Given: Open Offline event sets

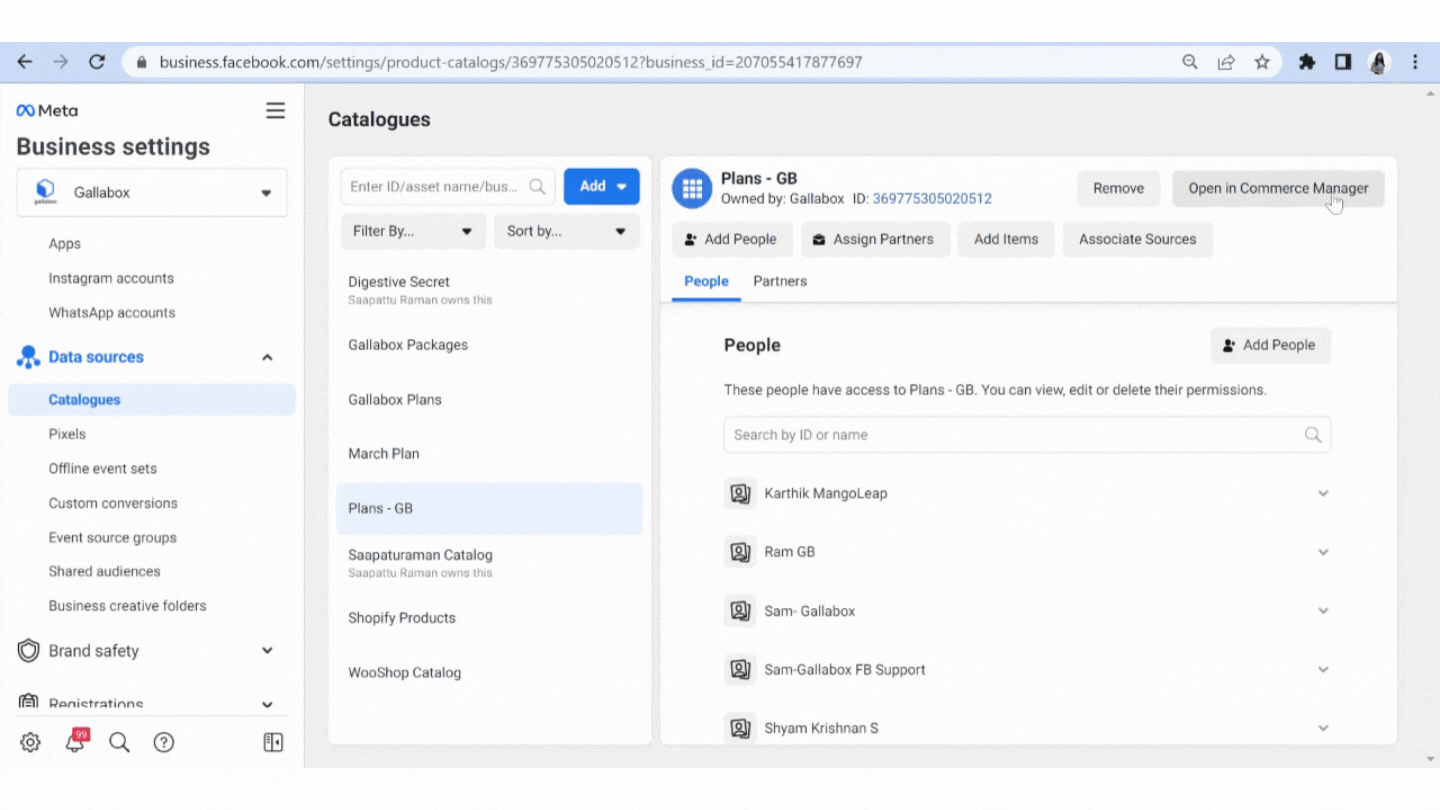Looking at the screenshot, I should (103, 468).
